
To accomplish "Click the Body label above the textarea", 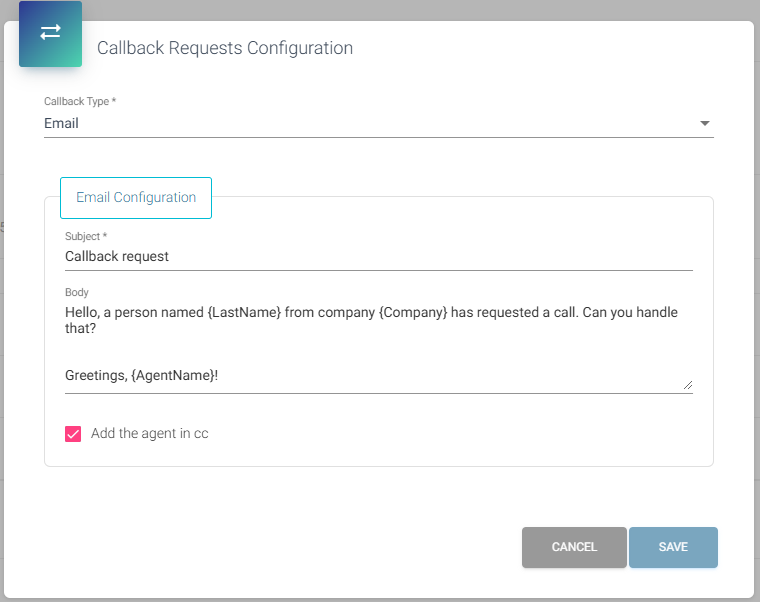I will pyautogui.click(x=77, y=293).
